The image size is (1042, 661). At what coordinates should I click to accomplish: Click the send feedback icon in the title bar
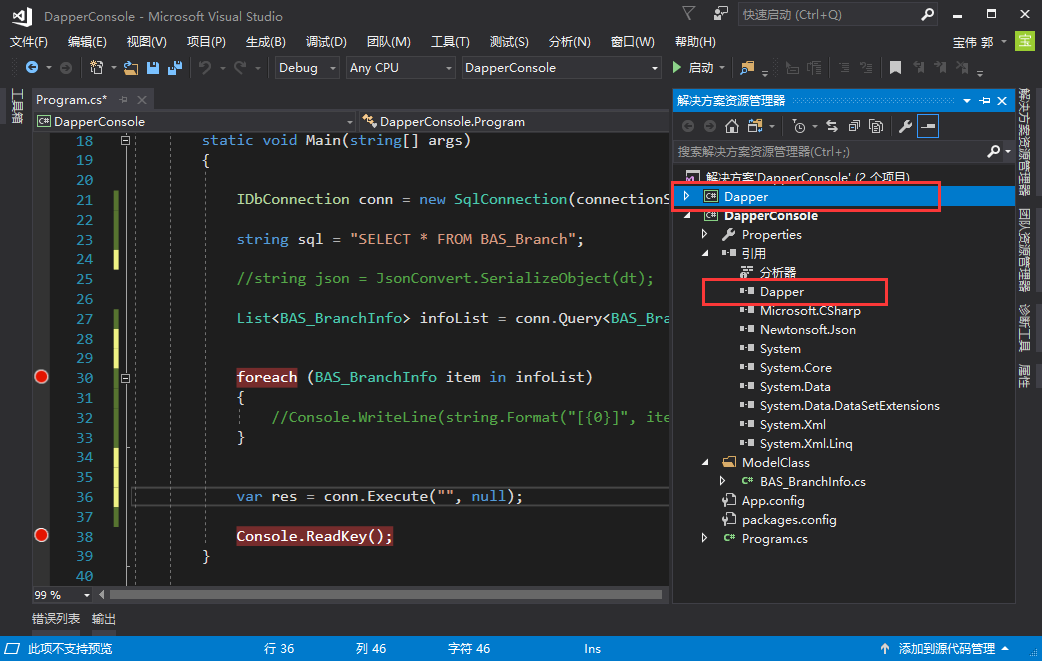click(720, 13)
